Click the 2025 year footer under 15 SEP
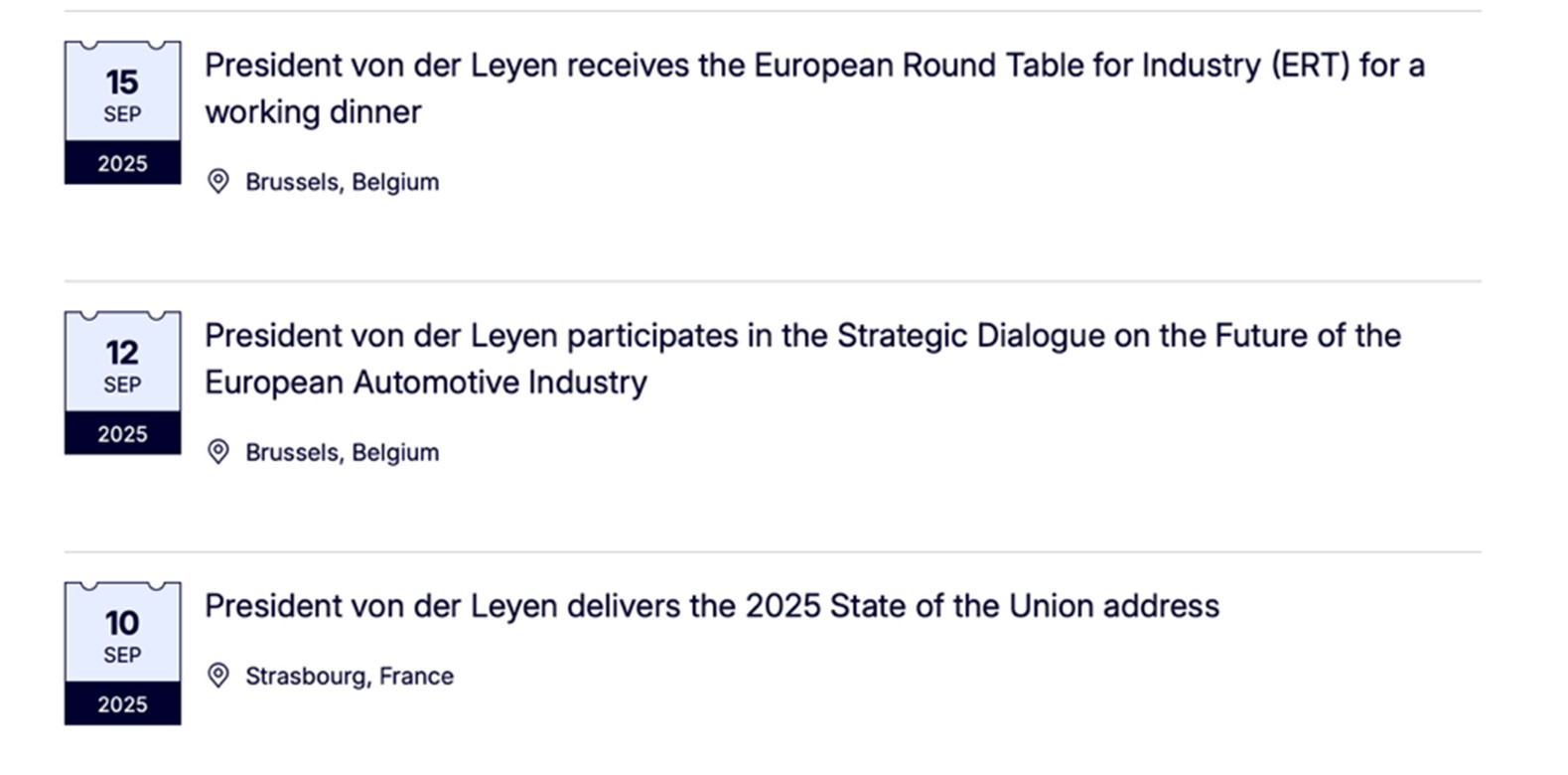 [122, 164]
